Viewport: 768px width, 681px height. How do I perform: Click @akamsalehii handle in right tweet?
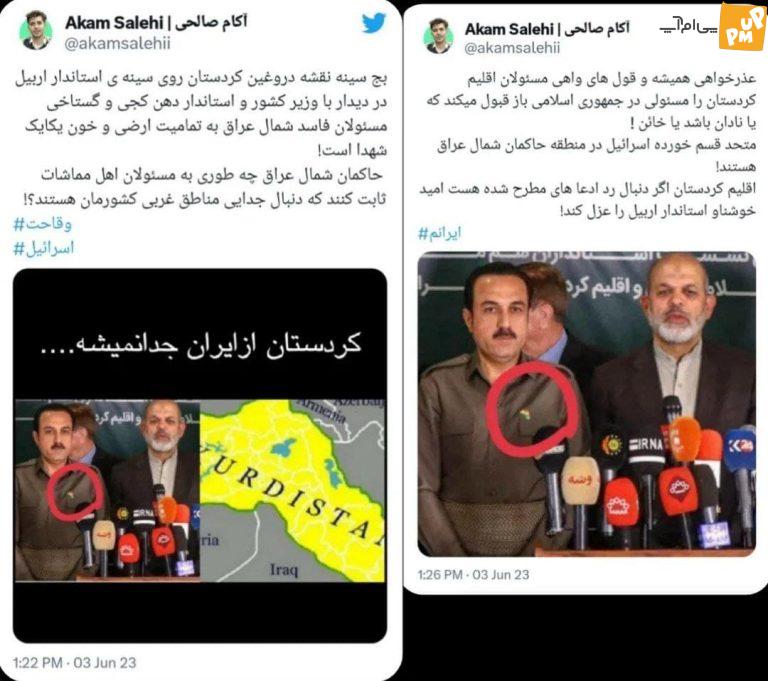coord(512,48)
